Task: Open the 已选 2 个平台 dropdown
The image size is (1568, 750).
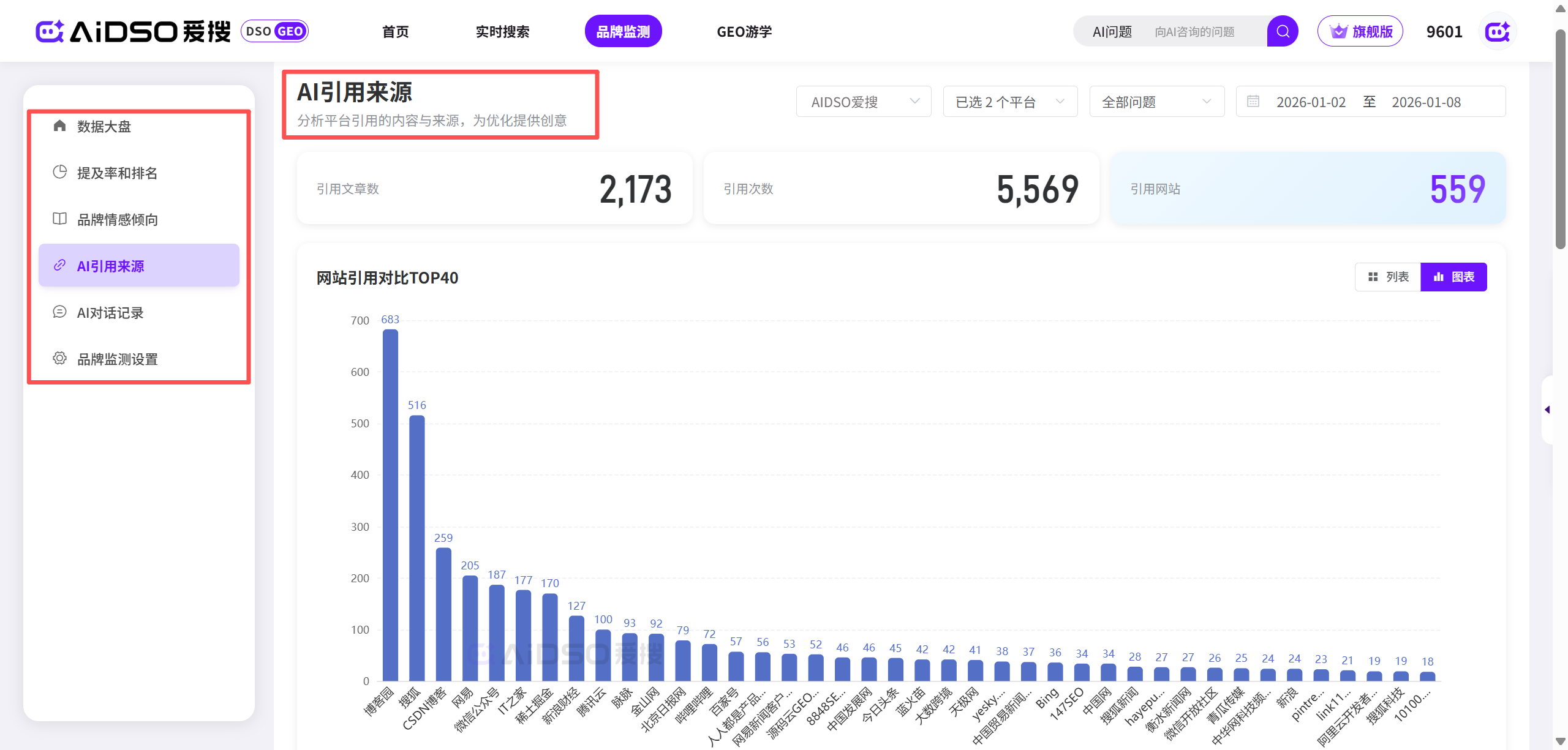Action: click(x=1009, y=102)
